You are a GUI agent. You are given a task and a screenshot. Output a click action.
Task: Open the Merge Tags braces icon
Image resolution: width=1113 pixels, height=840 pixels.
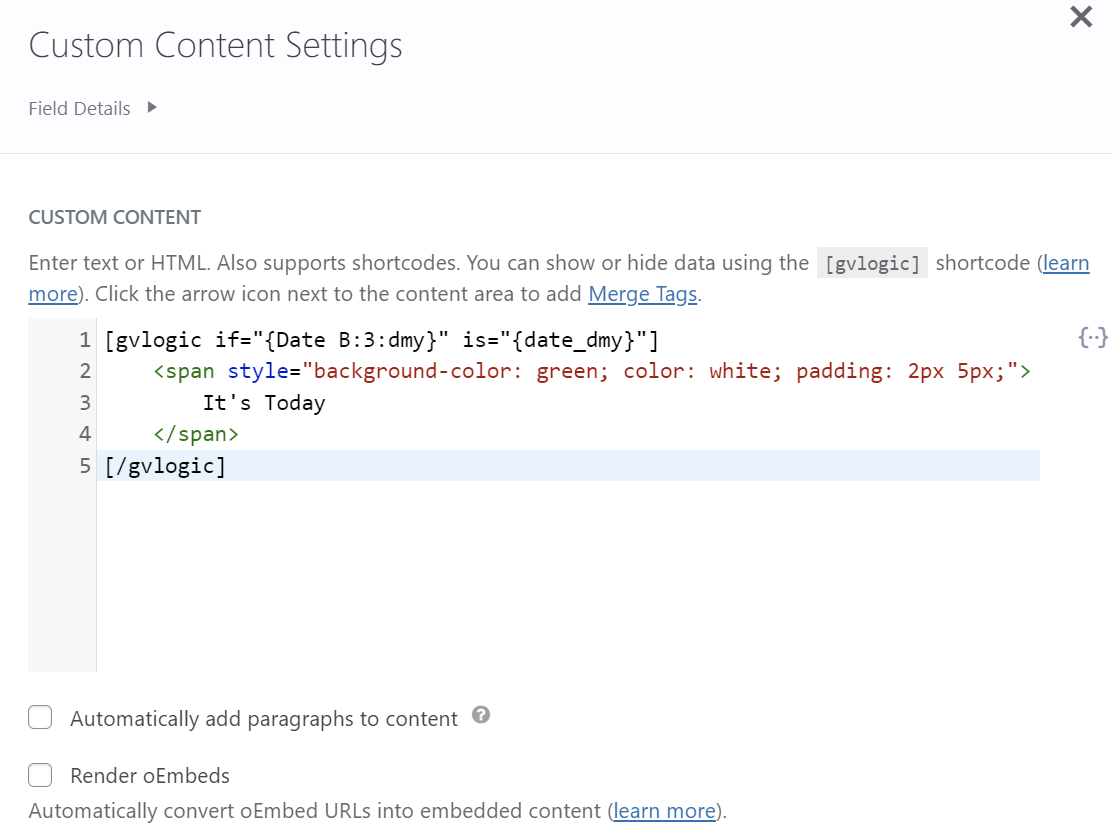coord(1093,337)
